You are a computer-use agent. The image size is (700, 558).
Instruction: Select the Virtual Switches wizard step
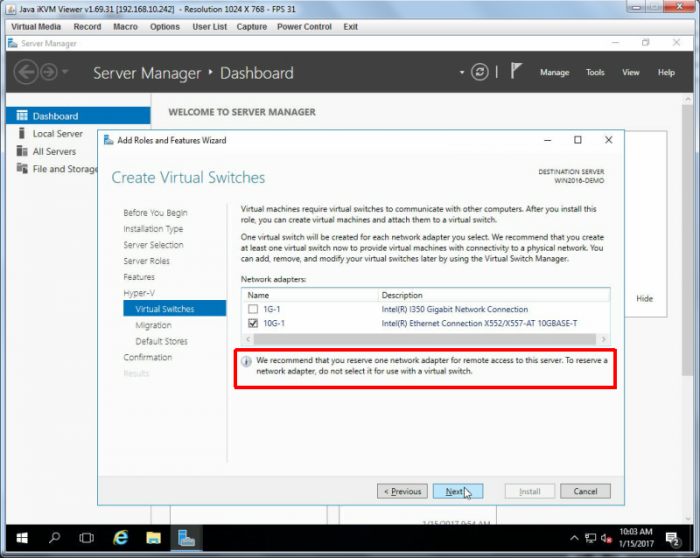pyautogui.click(x=175, y=308)
